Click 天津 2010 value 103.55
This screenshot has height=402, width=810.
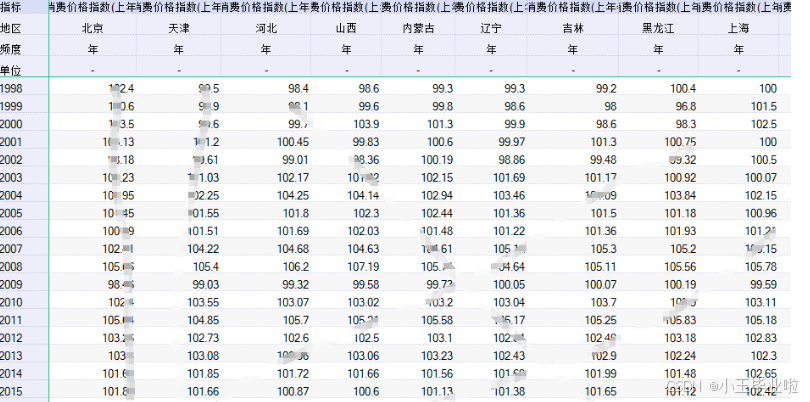pyautogui.click(x=203, y=302)
